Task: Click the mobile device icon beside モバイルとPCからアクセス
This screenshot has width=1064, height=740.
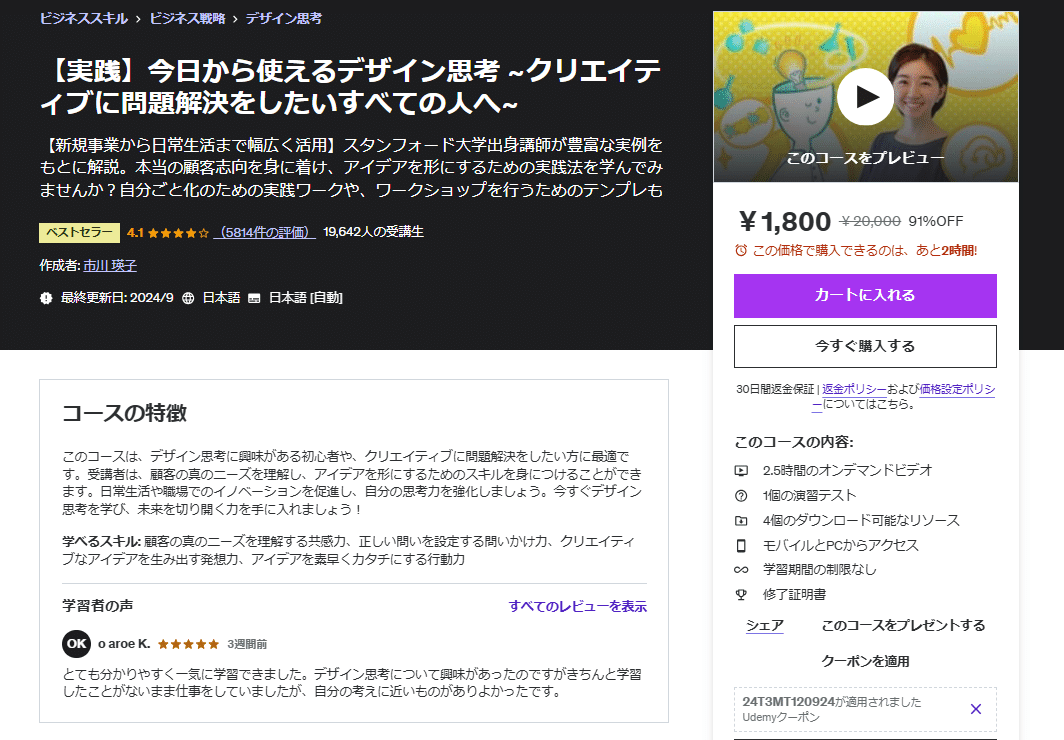Action: point(740,545)
